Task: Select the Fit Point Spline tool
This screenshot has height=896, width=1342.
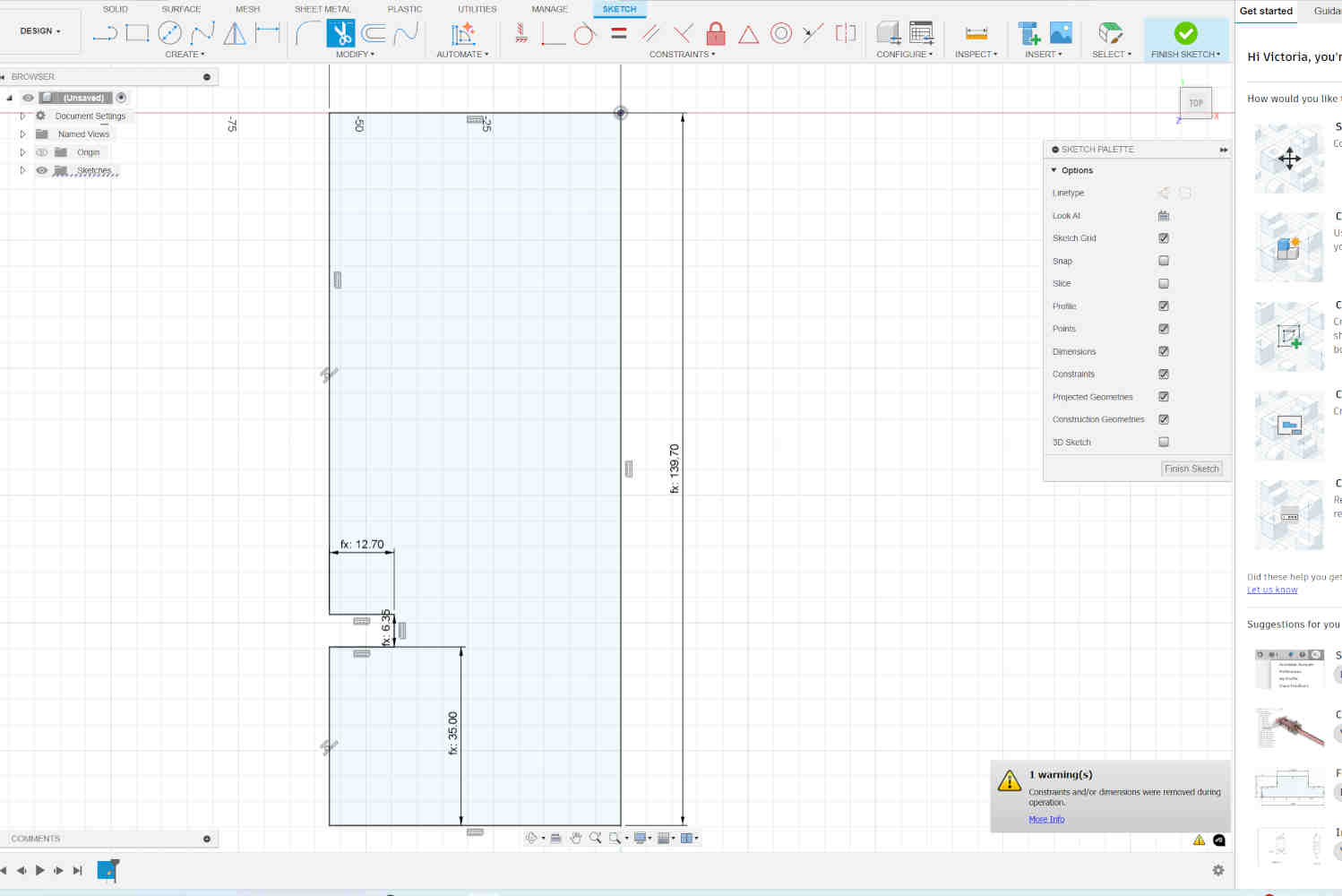Action: [x=202, y=34]
